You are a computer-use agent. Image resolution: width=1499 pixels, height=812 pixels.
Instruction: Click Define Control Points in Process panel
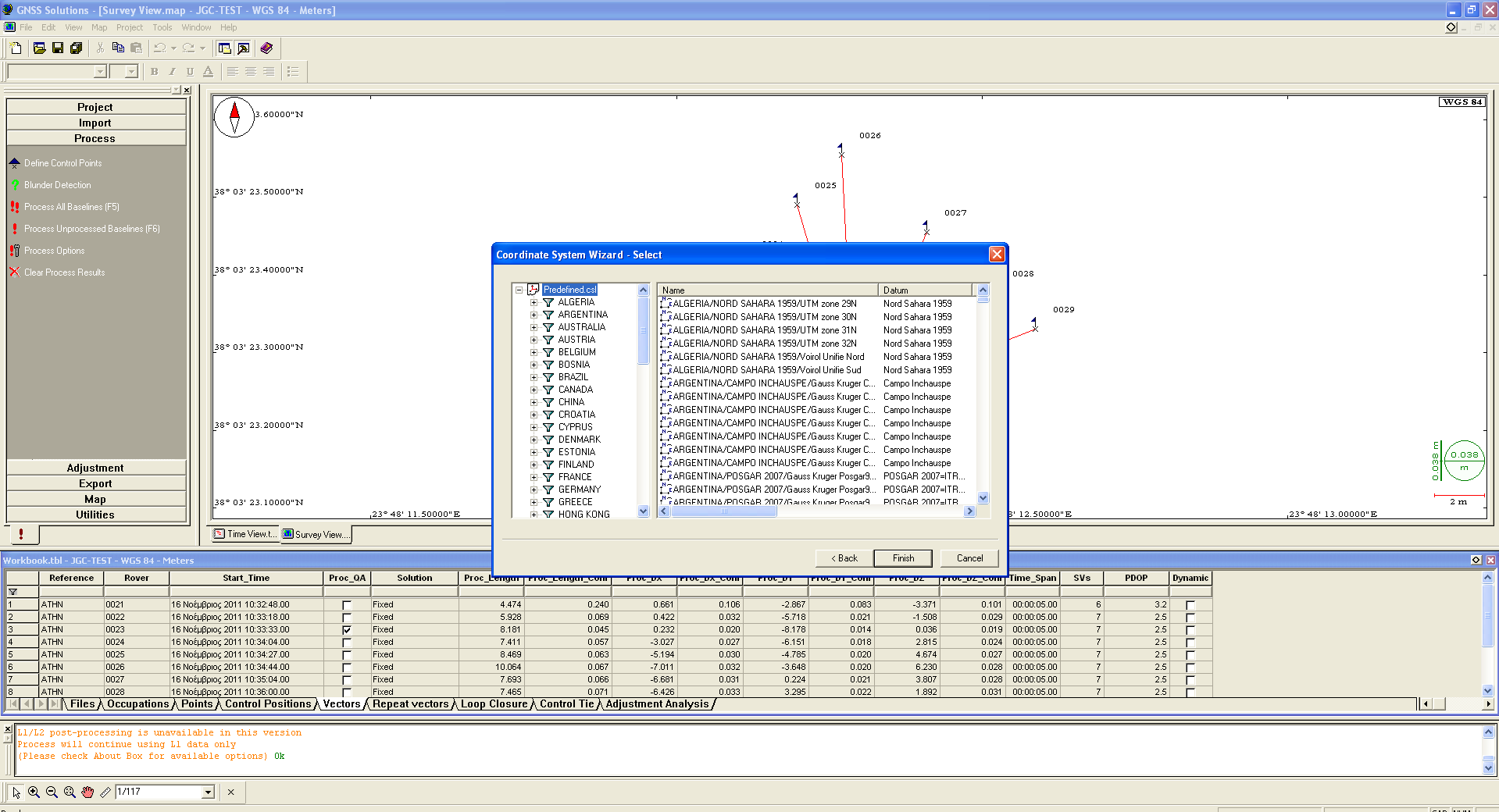(62, 163)
